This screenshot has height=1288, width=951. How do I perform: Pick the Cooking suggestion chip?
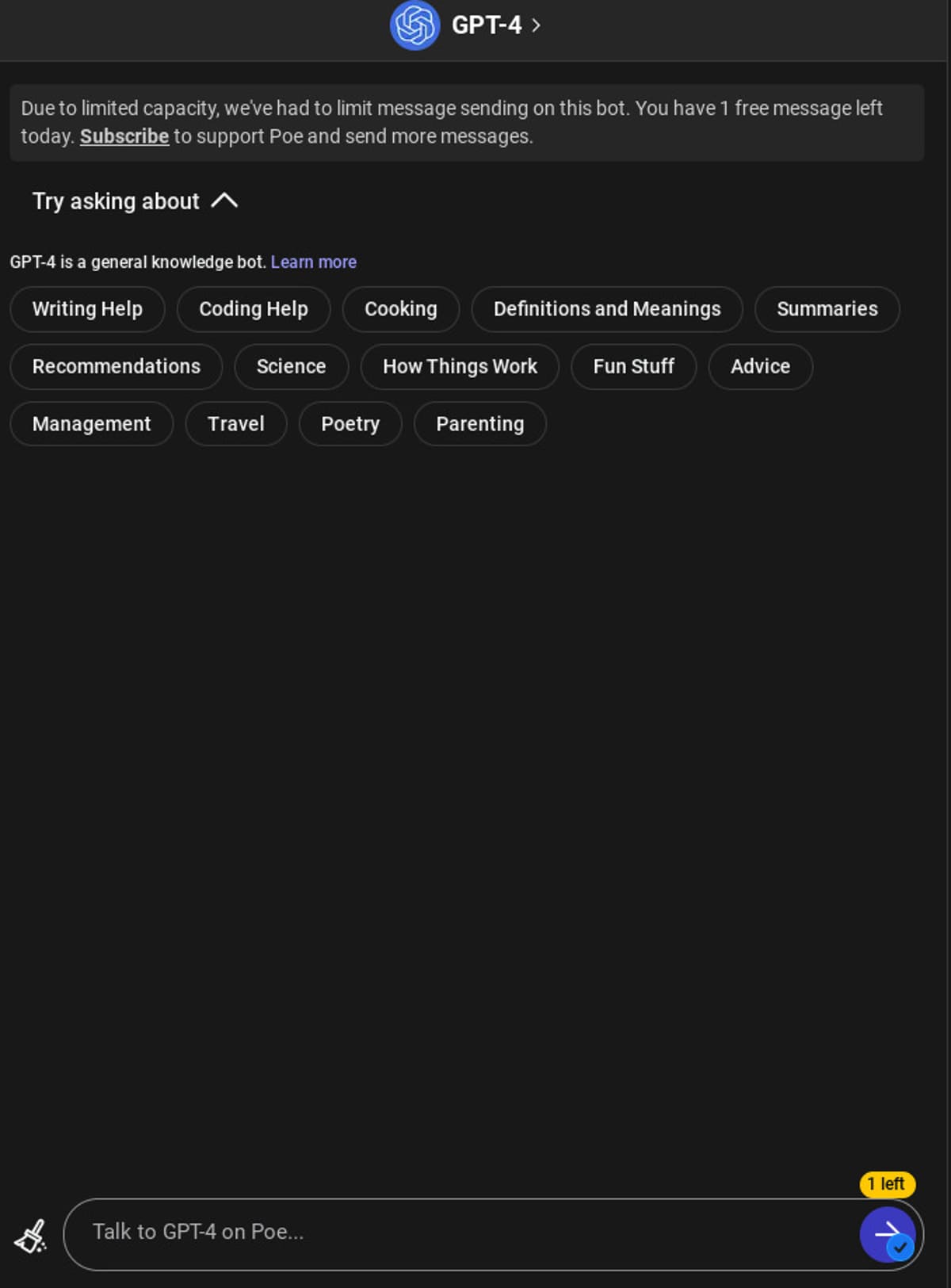pos(400,309)
